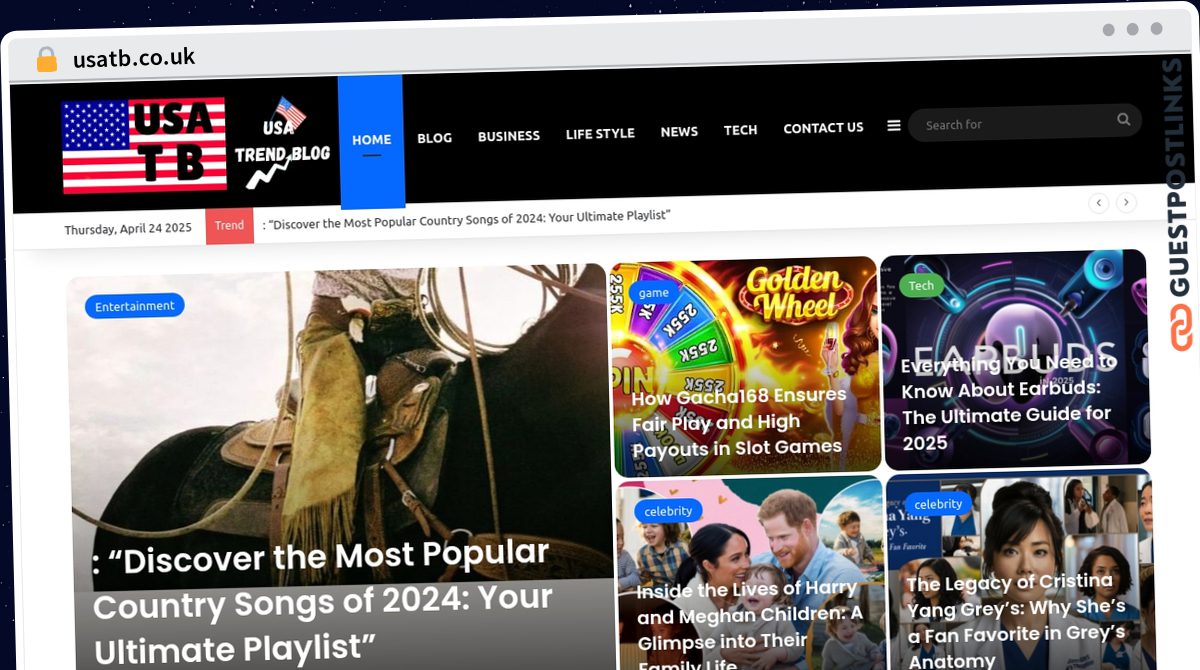
Task: Open the featured country songs playlist headline
Action: (323, 603)
